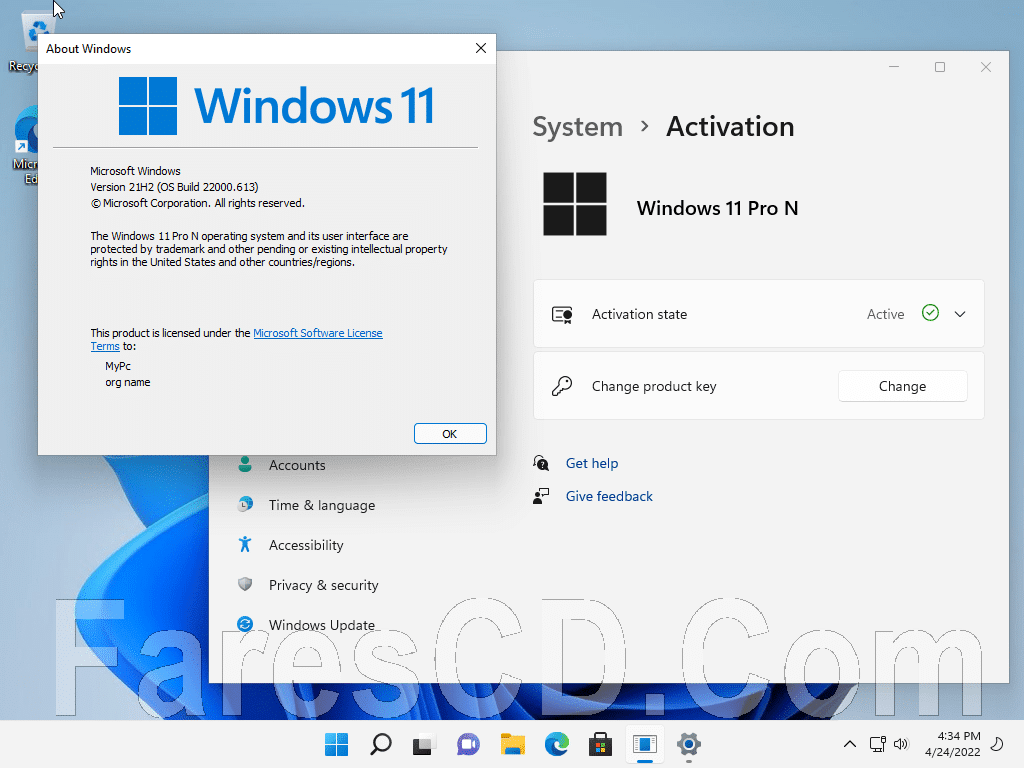
Task: Click the org name text
Action: (x=128, y=382)
